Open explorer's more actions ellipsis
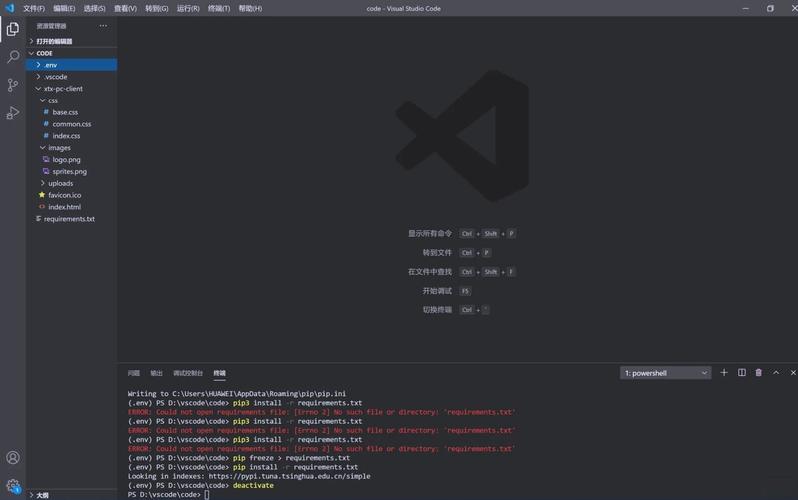 coord(103,26)
